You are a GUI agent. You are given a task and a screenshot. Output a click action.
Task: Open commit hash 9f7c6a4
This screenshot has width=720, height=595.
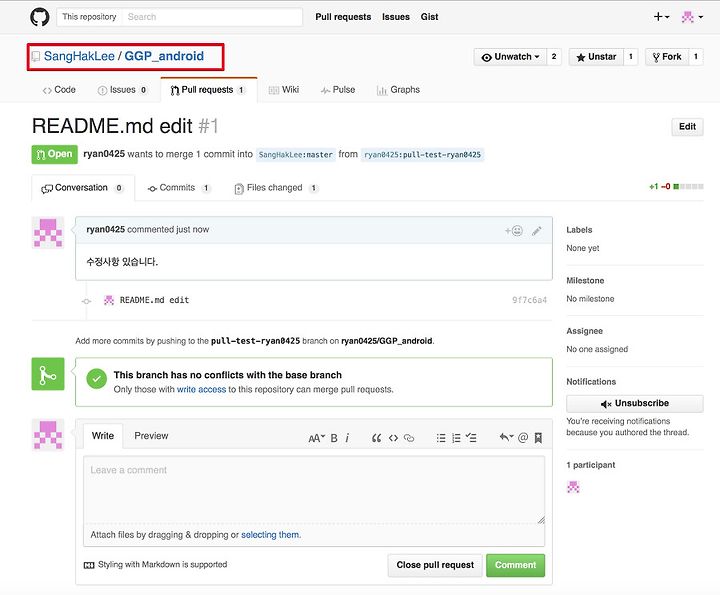click(x=529, y=300)
